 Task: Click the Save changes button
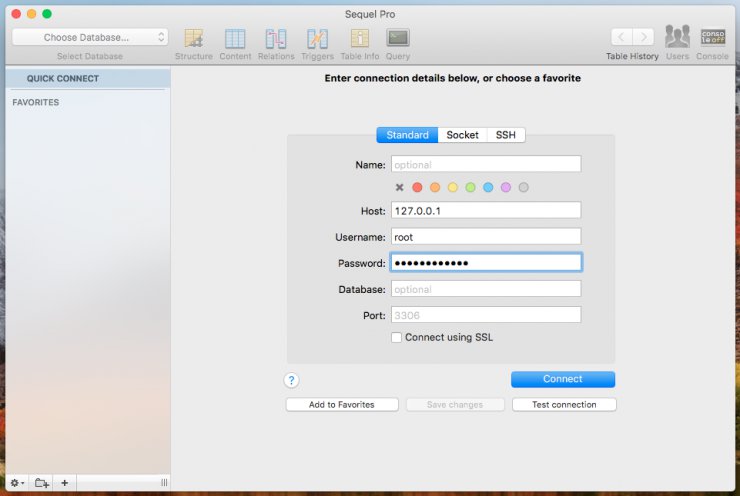(455, 404)
